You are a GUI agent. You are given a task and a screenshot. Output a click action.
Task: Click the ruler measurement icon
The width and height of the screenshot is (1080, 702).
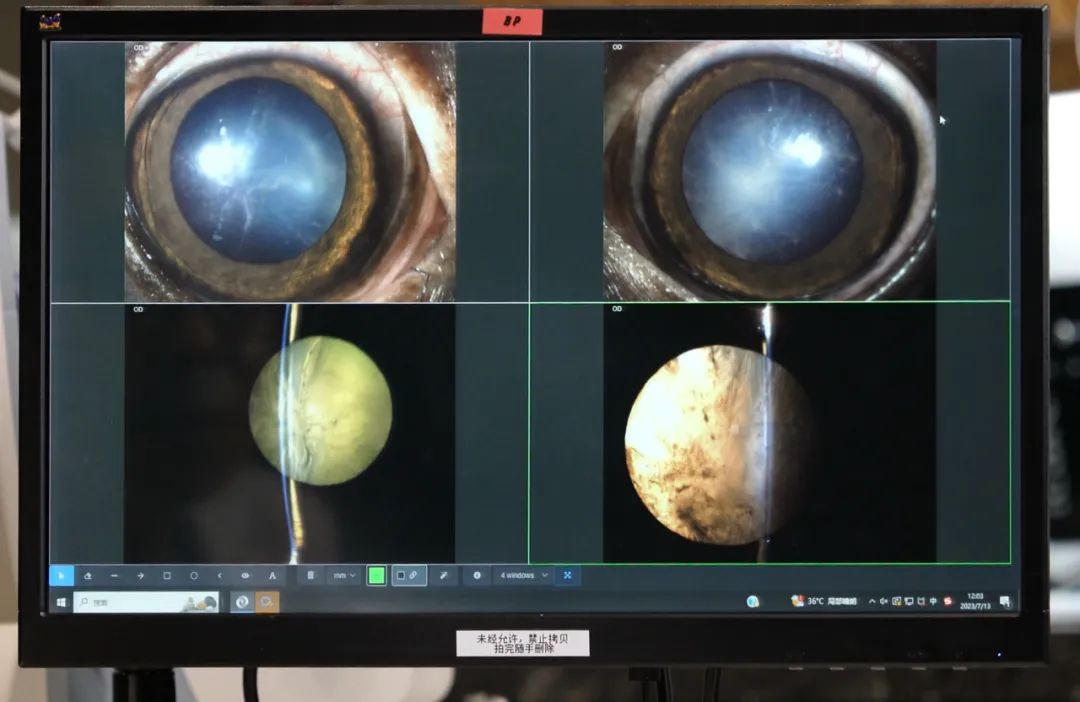(x=311, y=575)
